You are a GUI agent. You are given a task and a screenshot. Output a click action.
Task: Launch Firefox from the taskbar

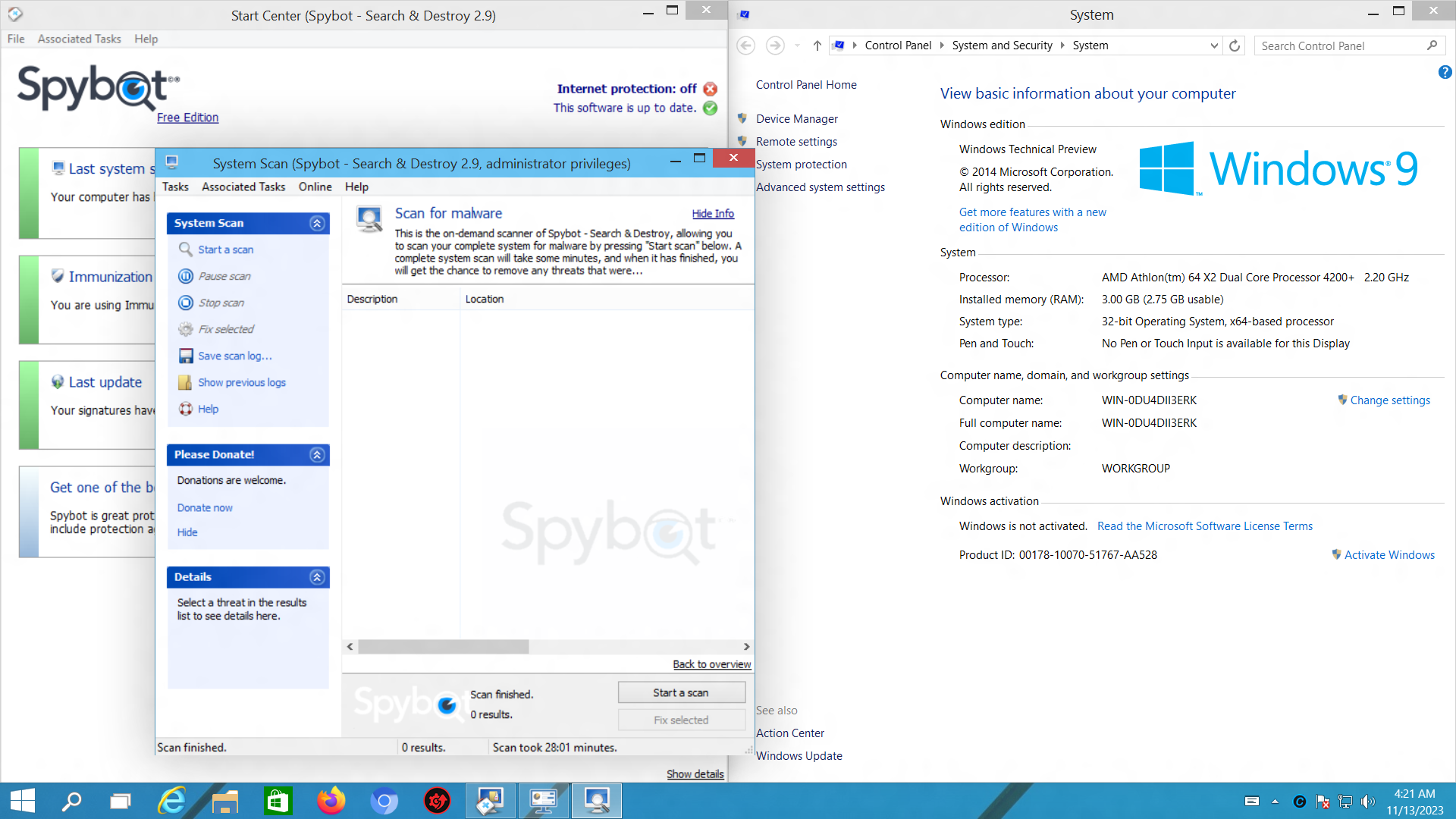331,800
